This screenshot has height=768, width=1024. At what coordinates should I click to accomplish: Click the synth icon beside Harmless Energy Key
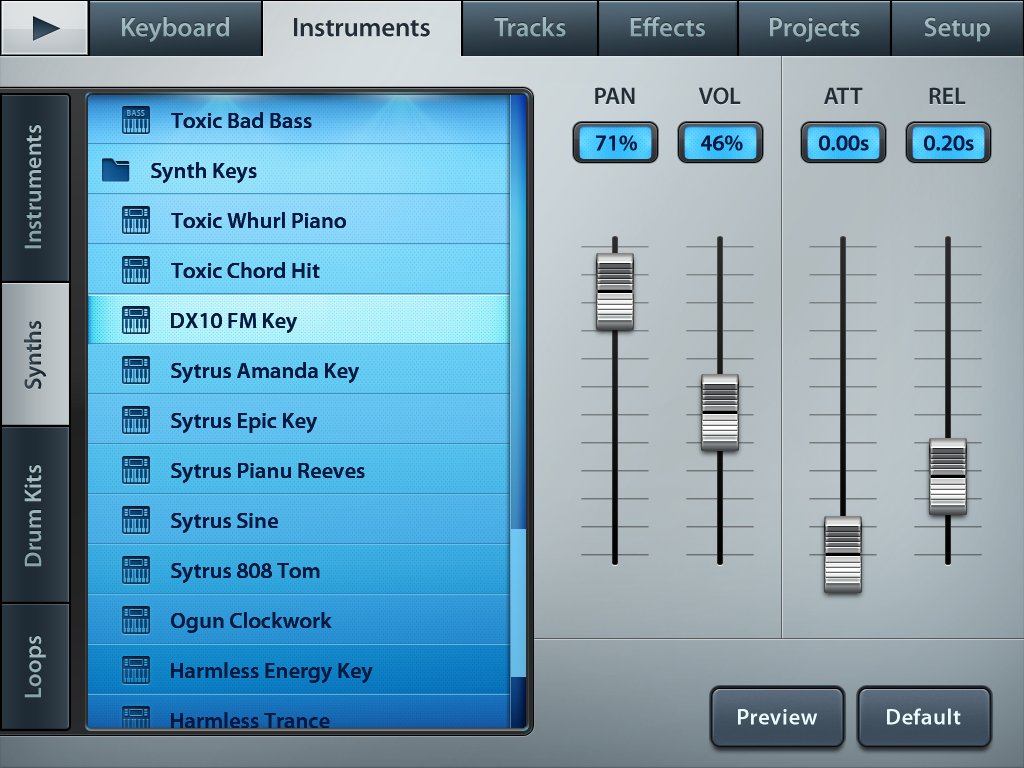[x=136, y=671]
